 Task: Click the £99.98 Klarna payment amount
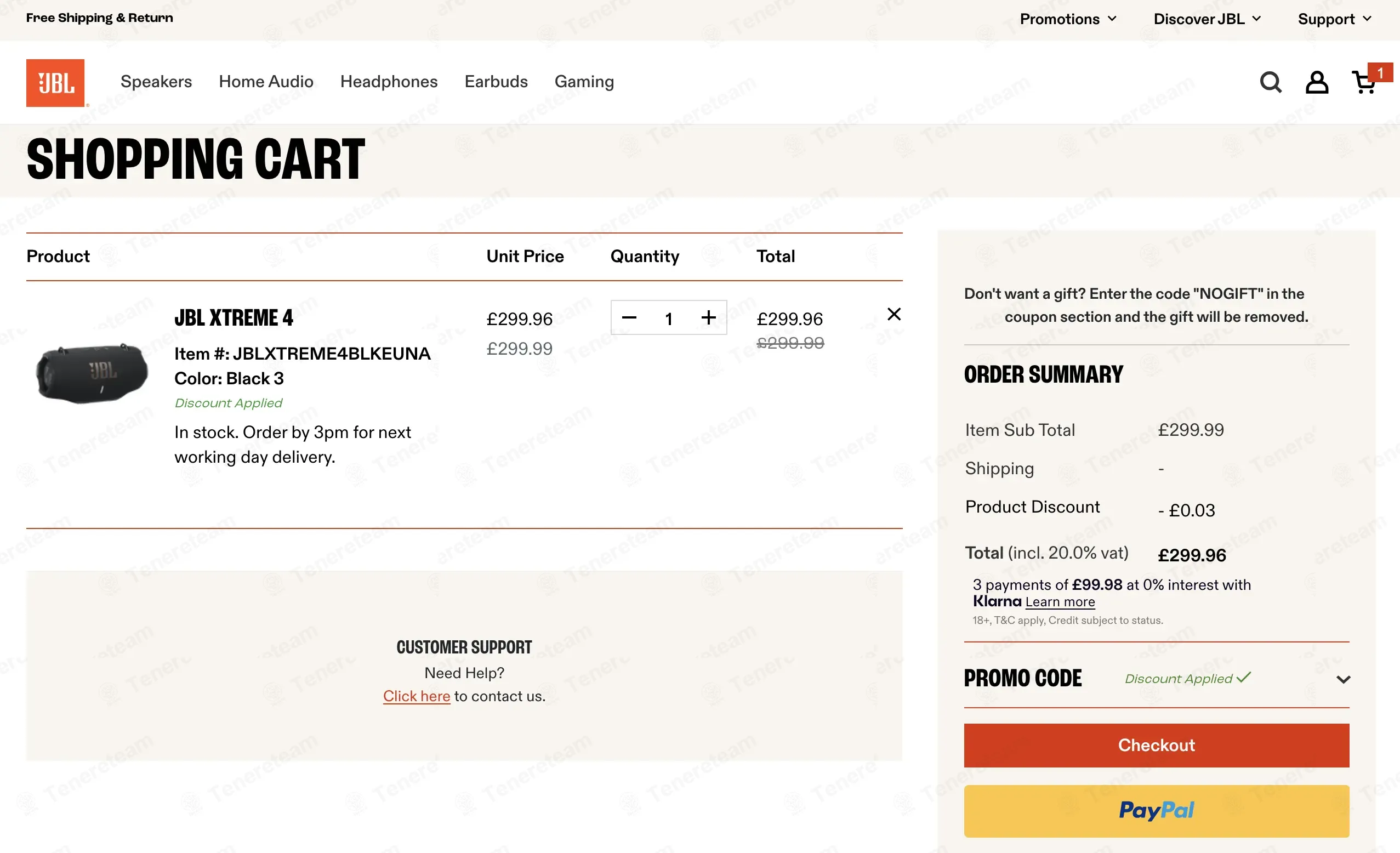[x=1097, y=585]
